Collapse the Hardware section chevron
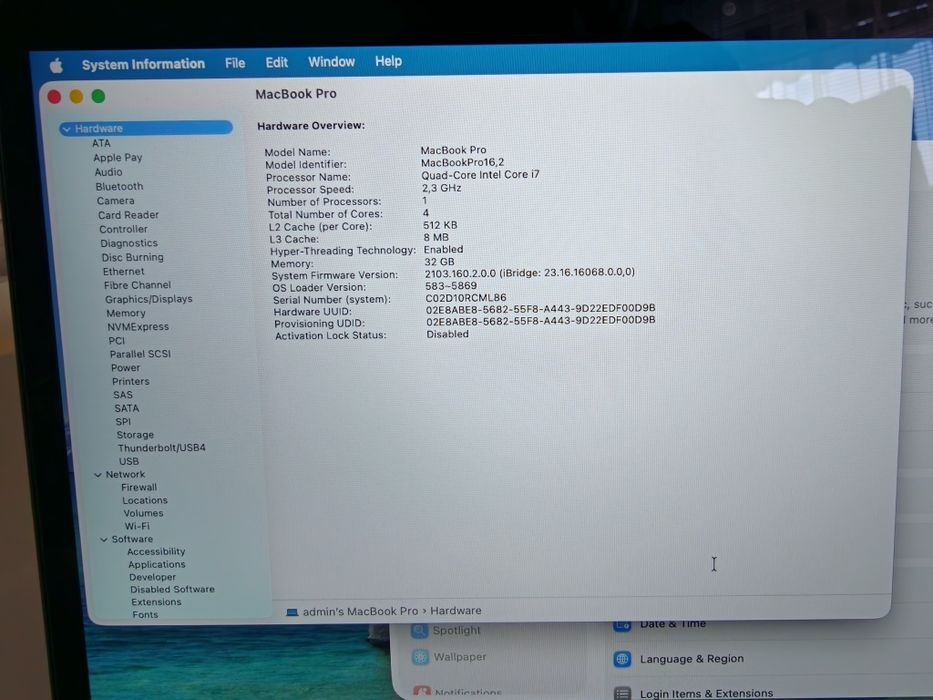Viewport: 933px width, 700px height. [67, 129]
